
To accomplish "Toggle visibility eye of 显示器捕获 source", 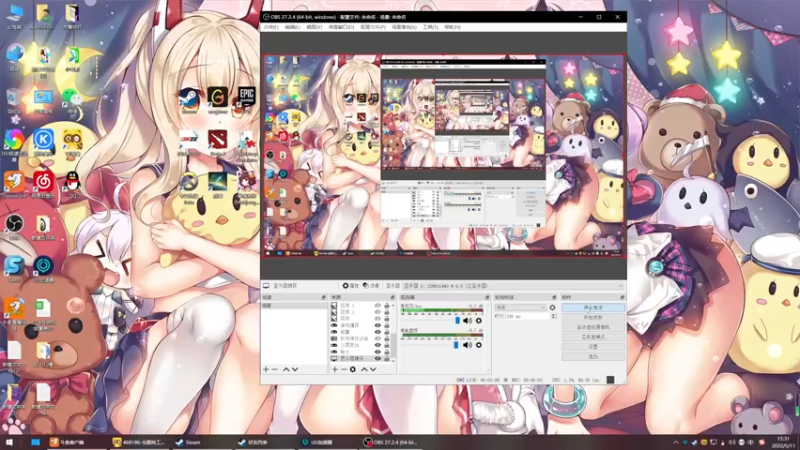I will pyautogui.click(x=378, y=358).
